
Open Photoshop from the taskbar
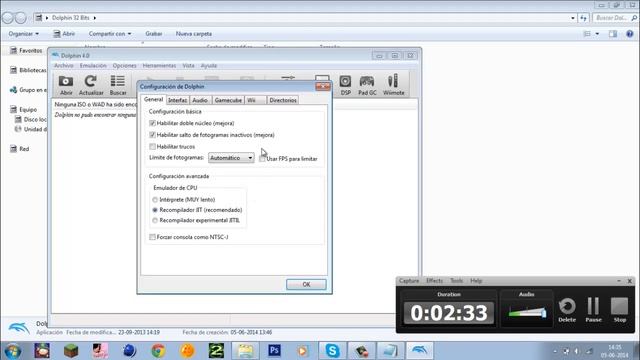274,351
